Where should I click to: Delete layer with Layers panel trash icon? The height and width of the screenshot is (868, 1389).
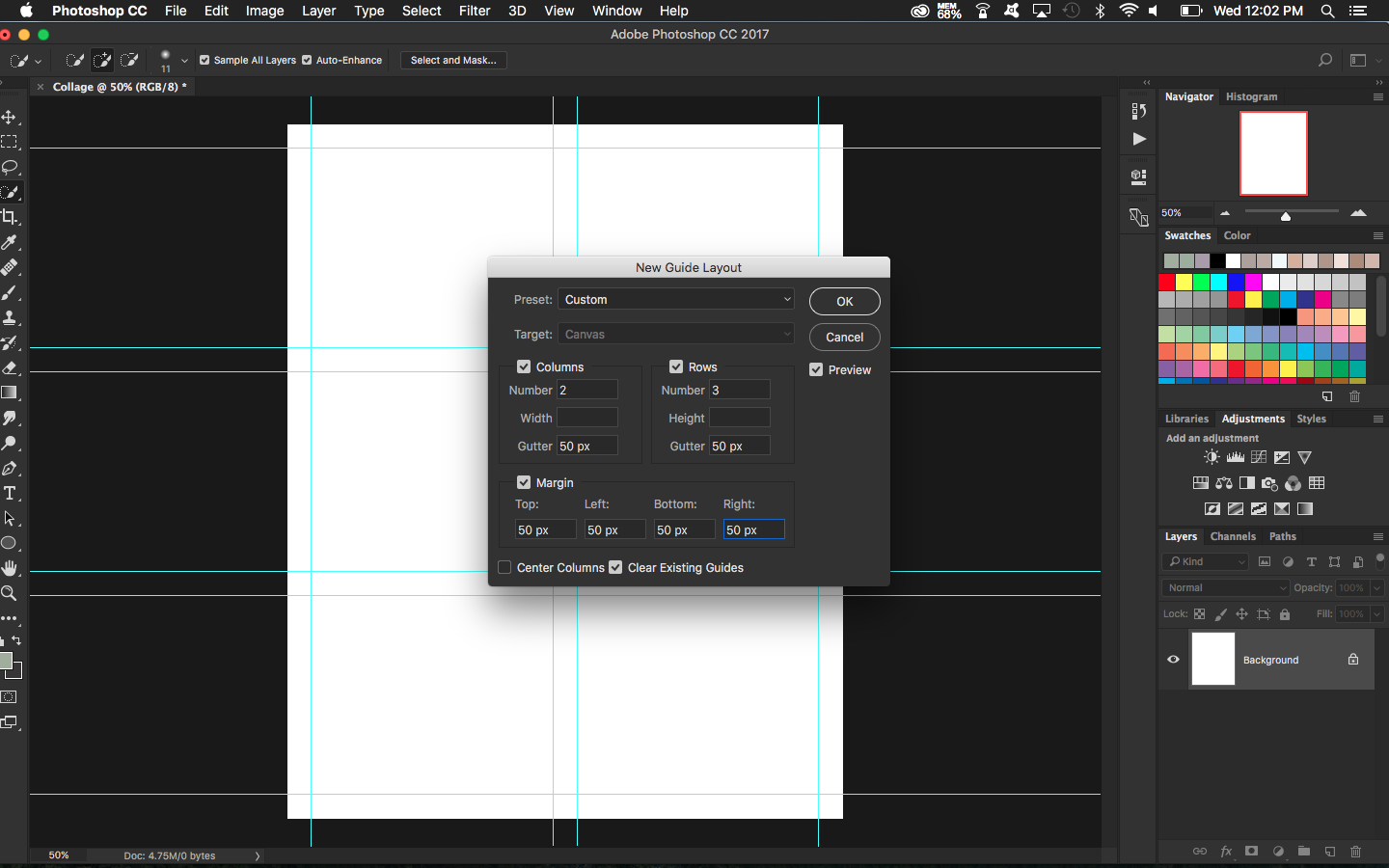pos(1356,852)
